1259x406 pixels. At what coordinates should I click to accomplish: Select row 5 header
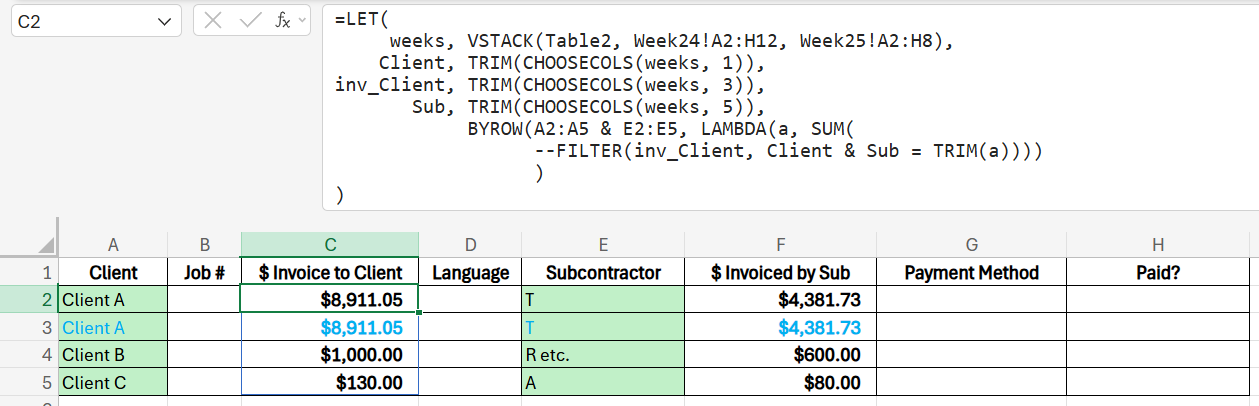(x=29, y=382)
